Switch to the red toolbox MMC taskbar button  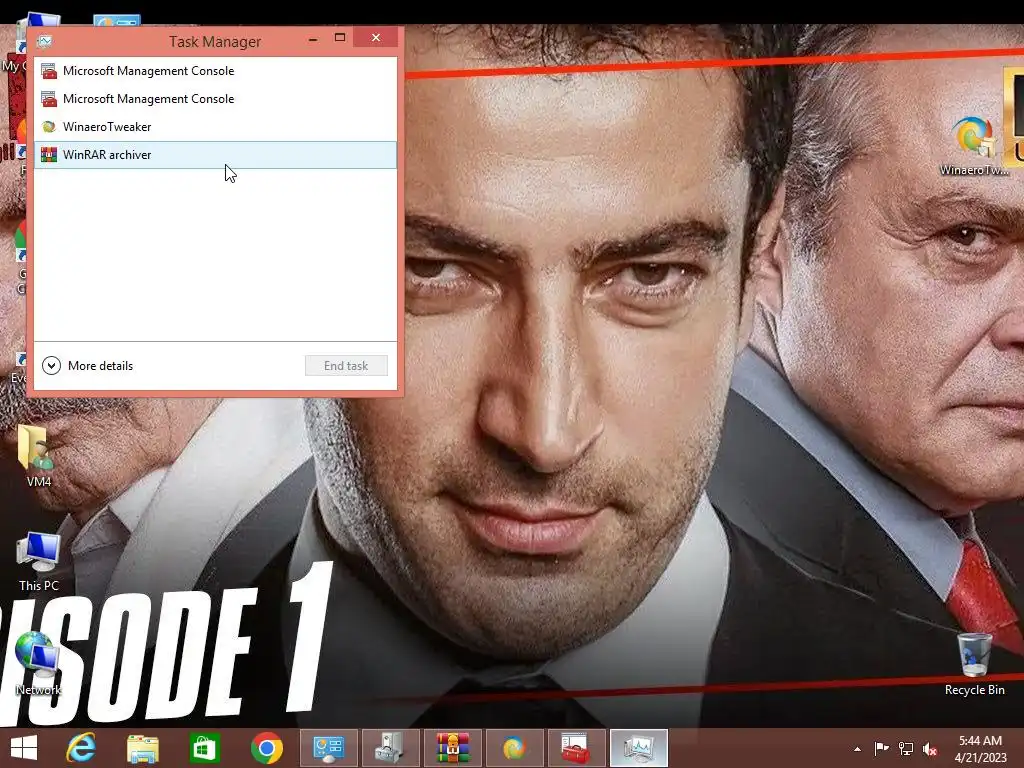point(577,748)
